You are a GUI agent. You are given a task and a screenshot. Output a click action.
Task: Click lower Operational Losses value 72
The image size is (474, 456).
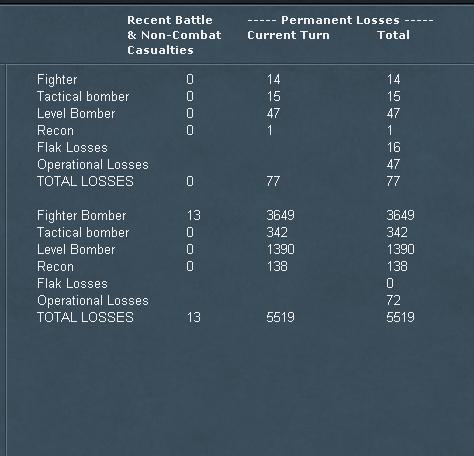393,301
